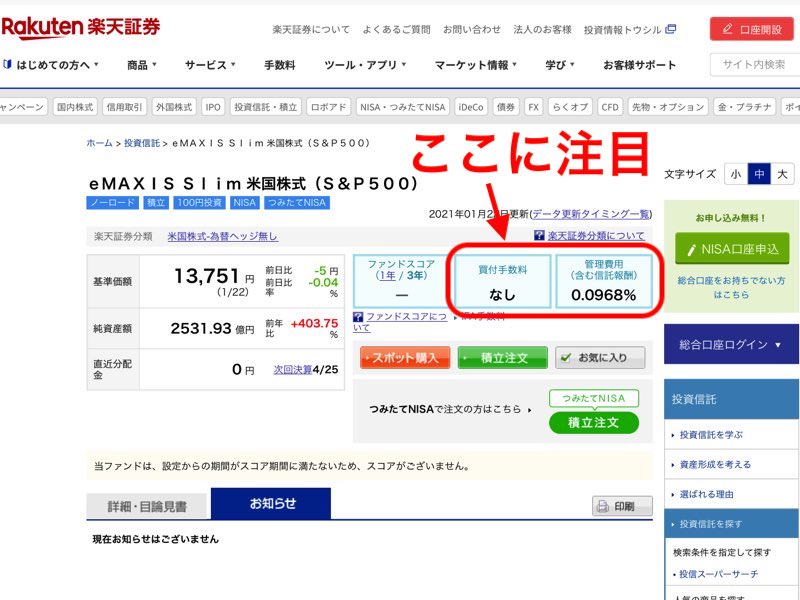
Task: Open the 総合口座ログイン dropdown
Action: [x=732, y=345]
